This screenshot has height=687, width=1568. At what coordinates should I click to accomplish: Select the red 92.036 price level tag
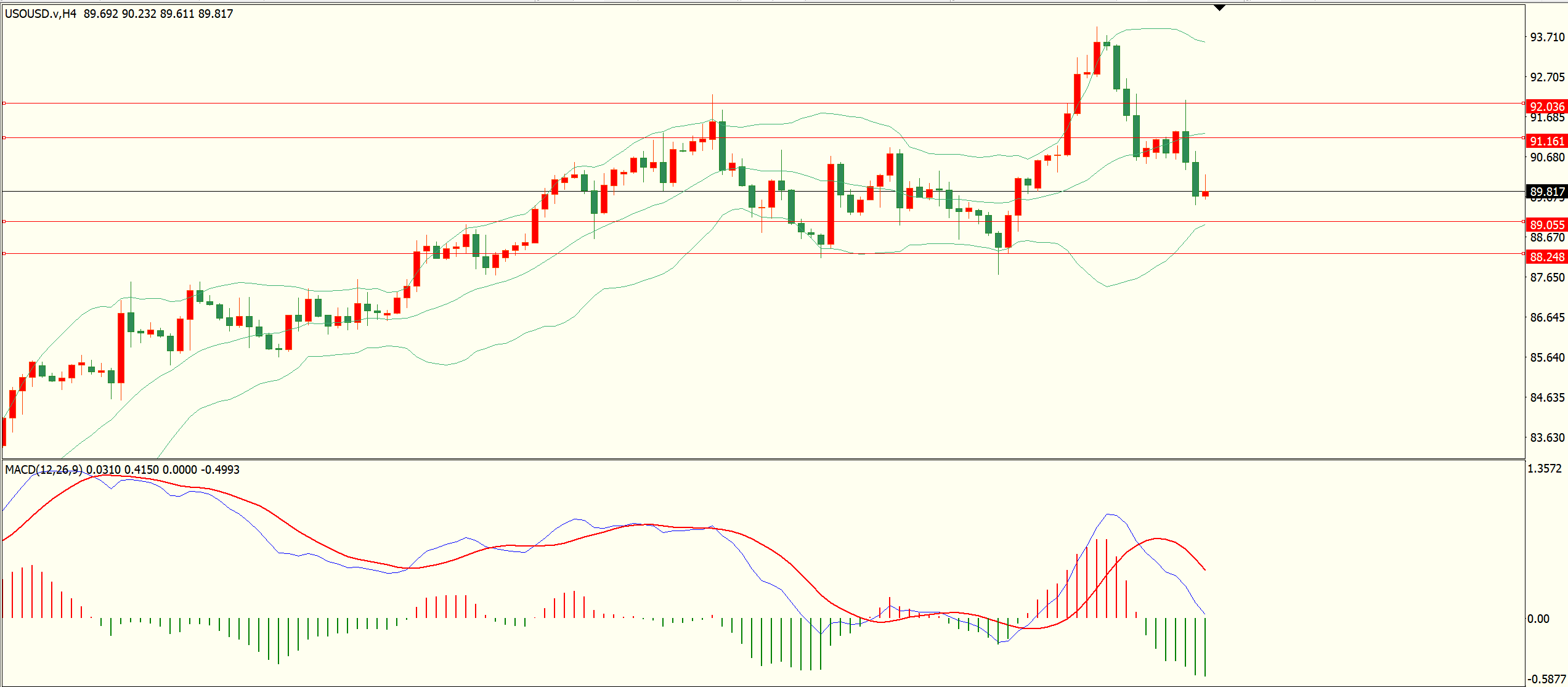pos(1547,107)
